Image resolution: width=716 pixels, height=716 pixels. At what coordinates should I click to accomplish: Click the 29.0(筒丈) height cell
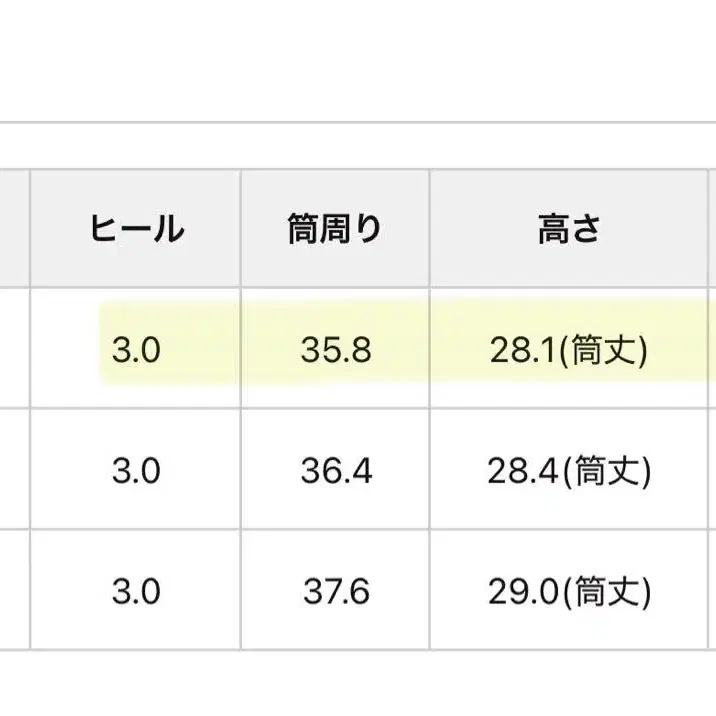(569, 590)
